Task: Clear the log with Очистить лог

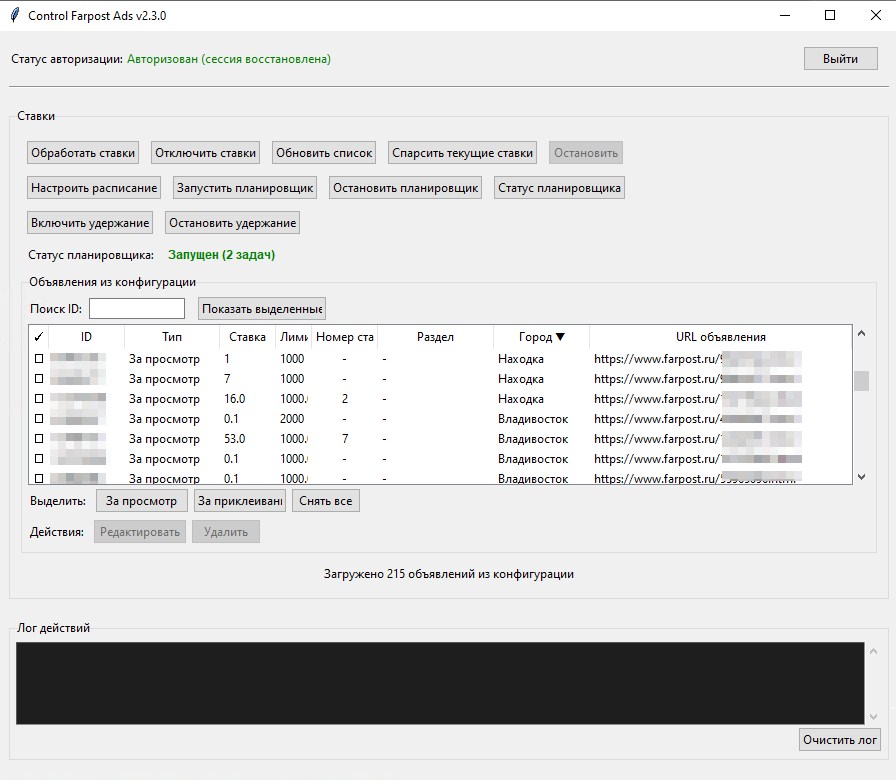Action: pyautogui.click(x=840, y=740)
